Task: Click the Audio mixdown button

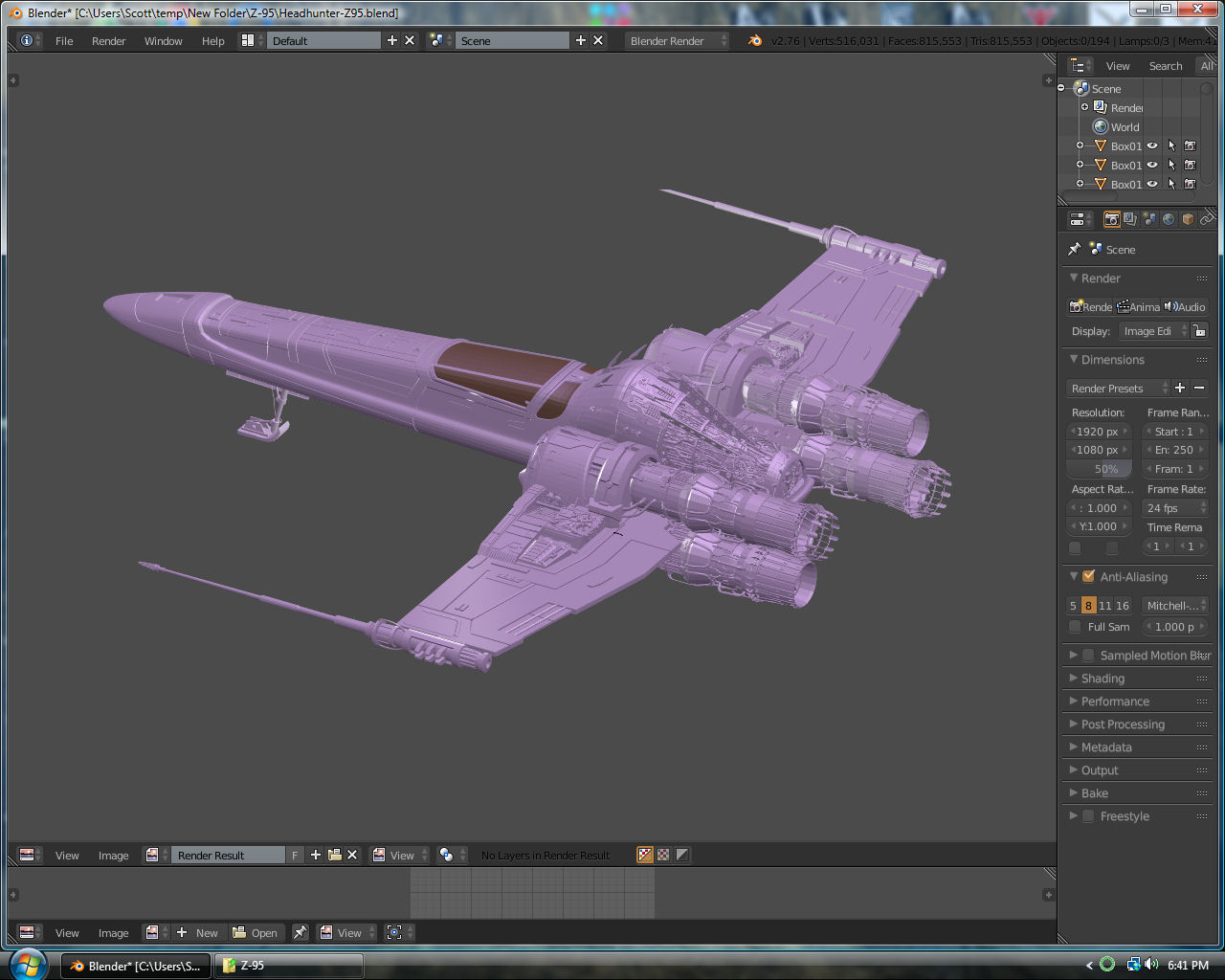Action: (1185, 306)
